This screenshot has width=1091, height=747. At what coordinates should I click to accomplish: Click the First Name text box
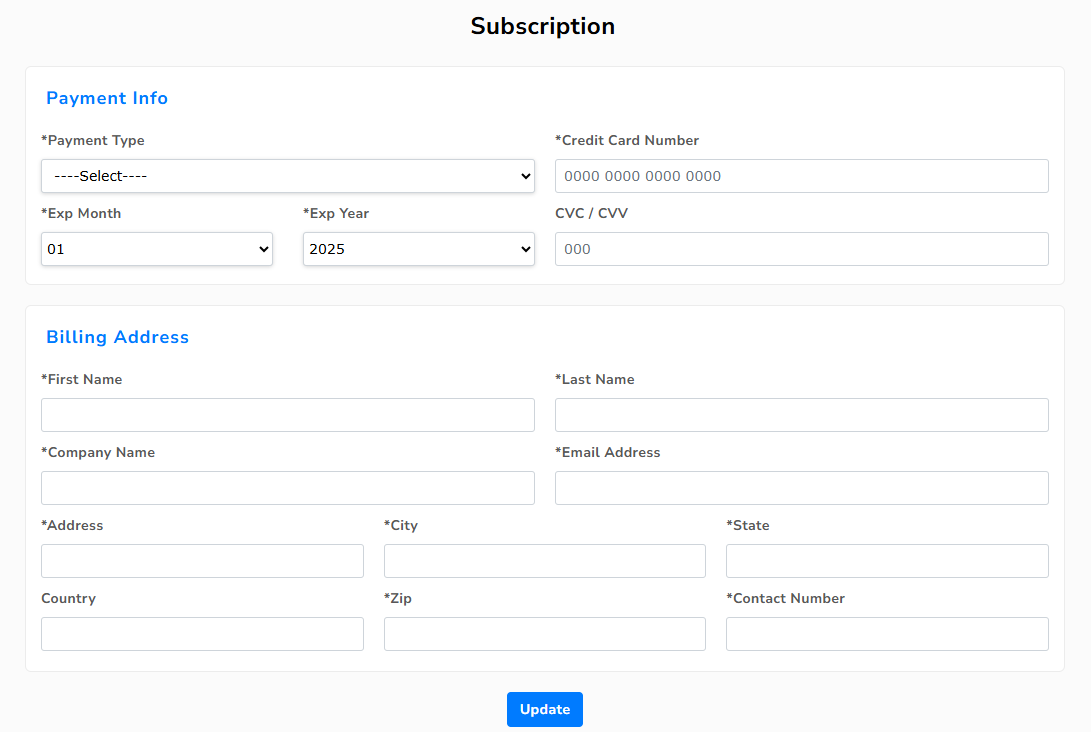287,415
